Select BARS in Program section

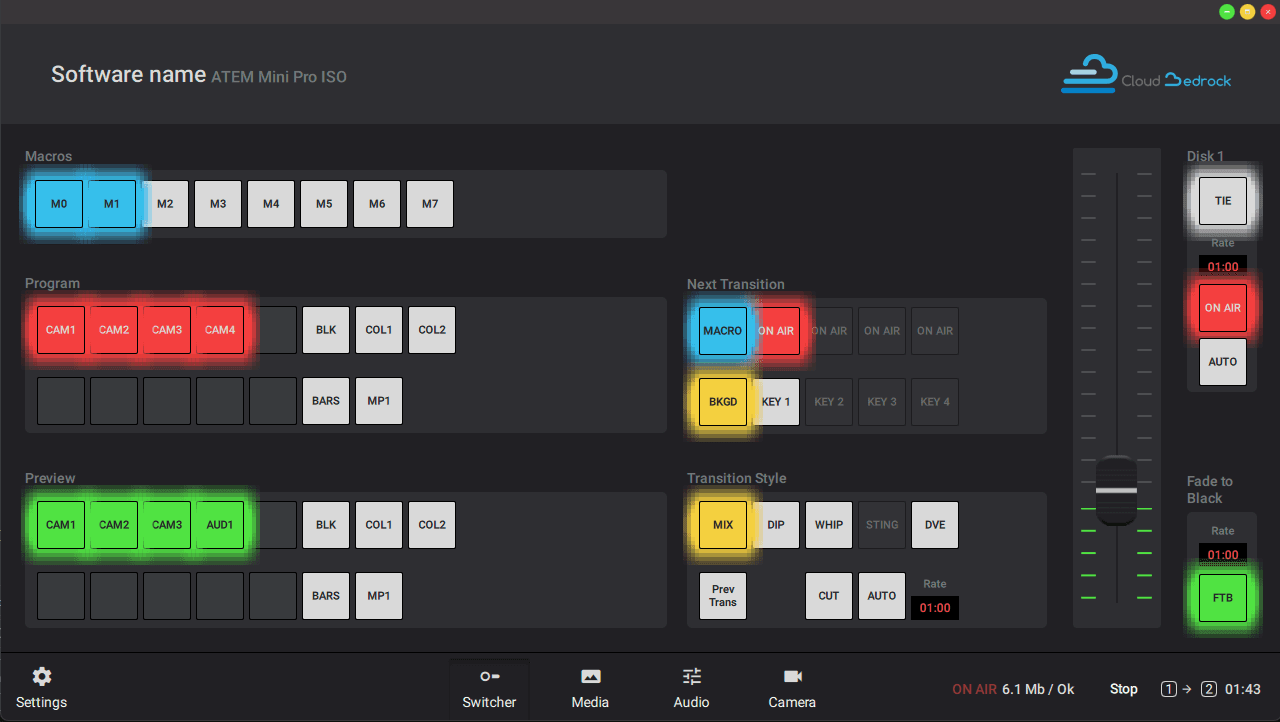[326, 401]
